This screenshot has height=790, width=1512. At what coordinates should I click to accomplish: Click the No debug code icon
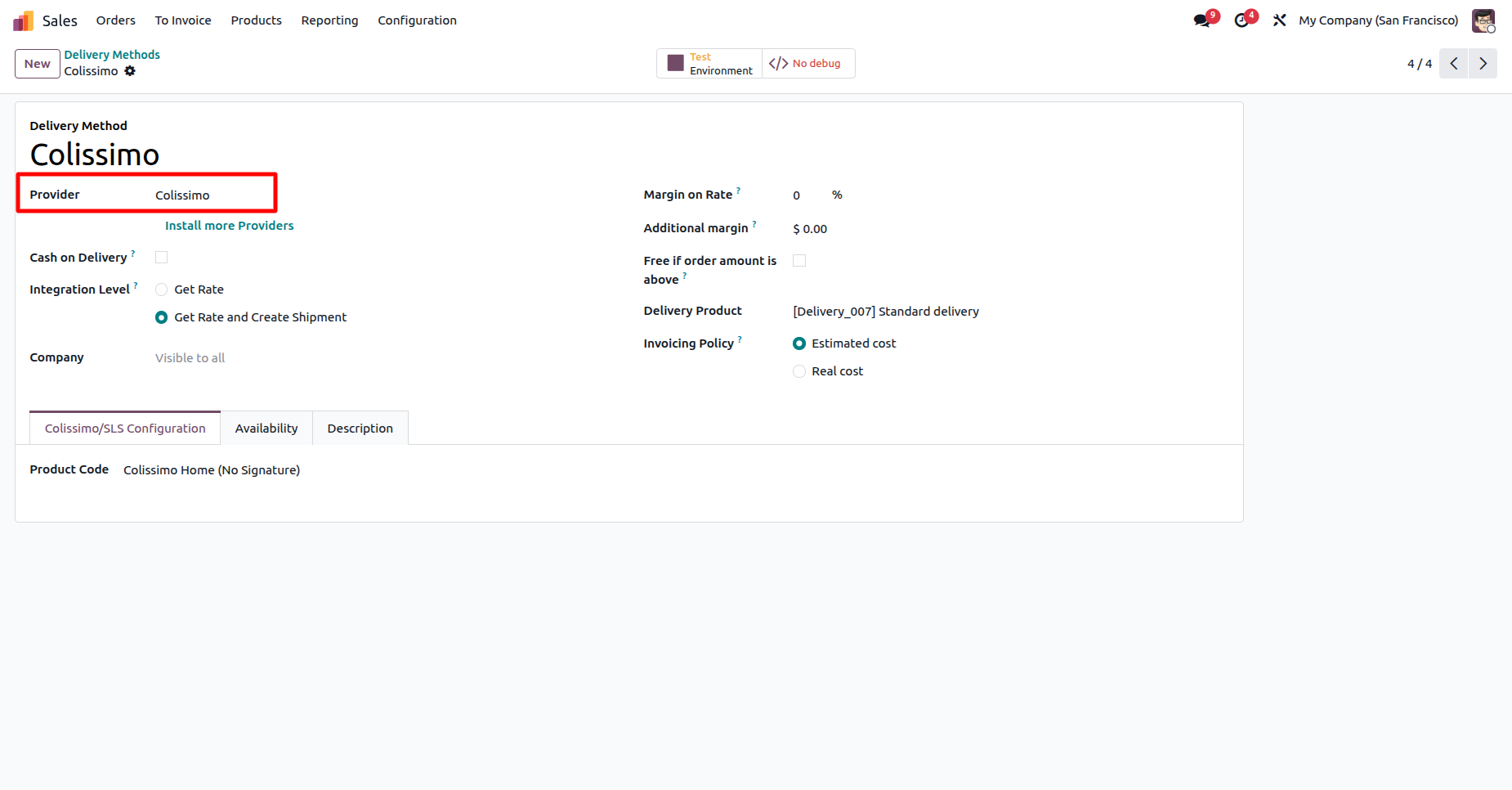click(x=778, y=64)
